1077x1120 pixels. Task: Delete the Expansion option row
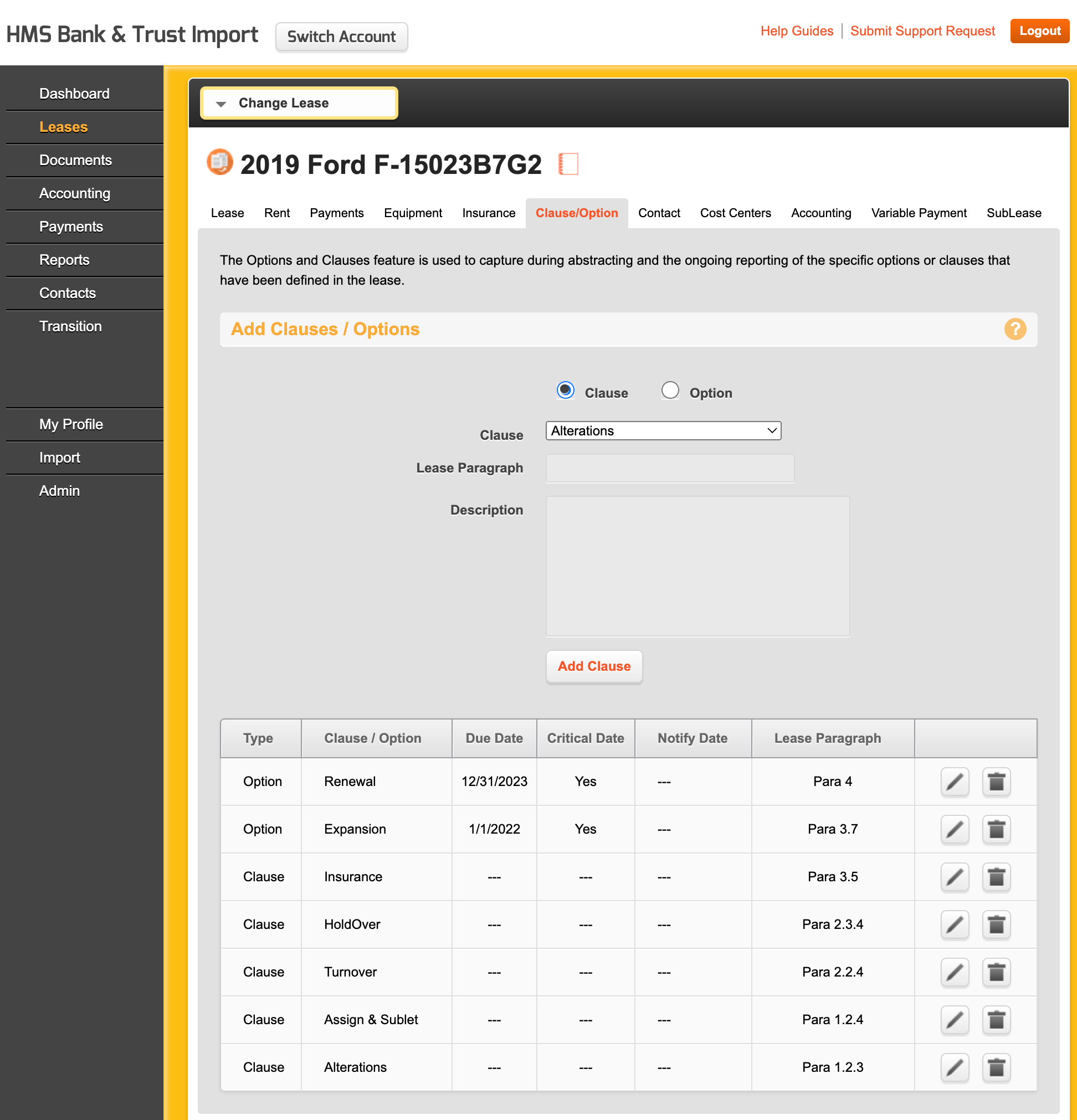click(x=996, y=829)
